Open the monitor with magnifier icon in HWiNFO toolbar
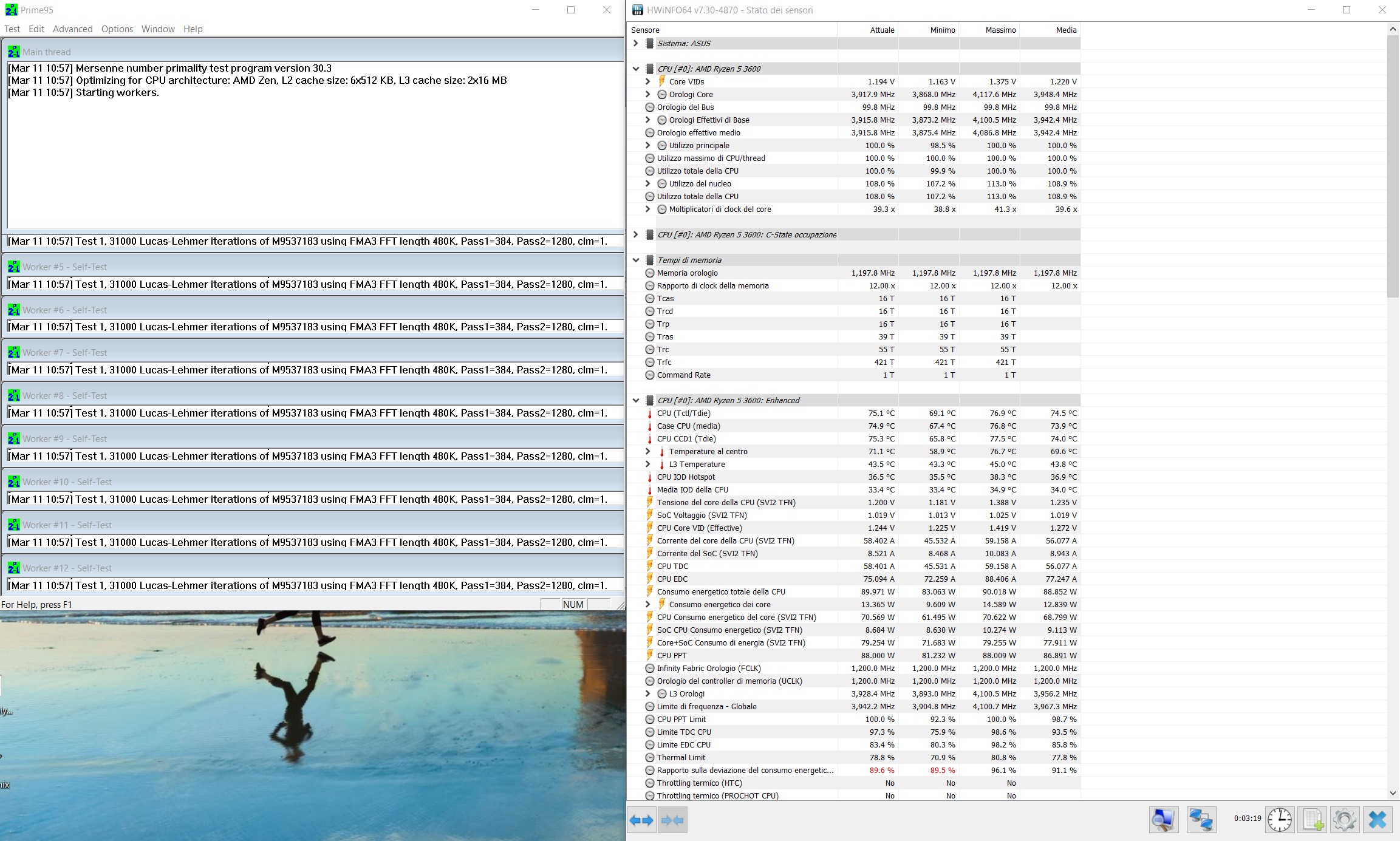Image resolution: width=1400 pixels, height=841 pixels. [1163, 820]
